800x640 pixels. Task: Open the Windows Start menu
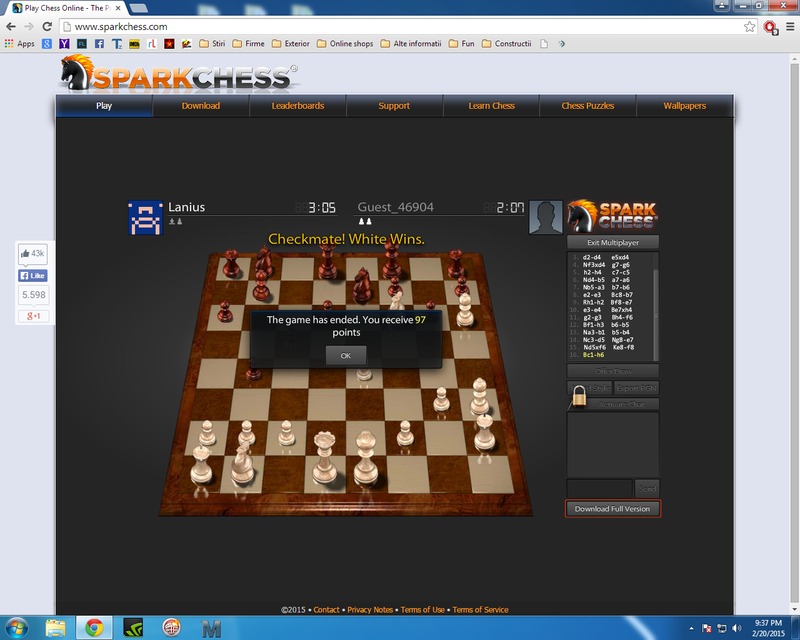click(15, 628)
